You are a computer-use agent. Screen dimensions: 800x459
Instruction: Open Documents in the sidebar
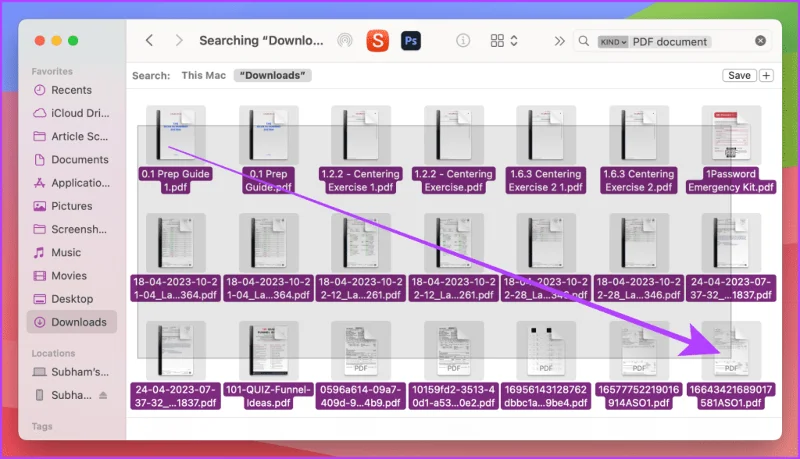(71, 160)
